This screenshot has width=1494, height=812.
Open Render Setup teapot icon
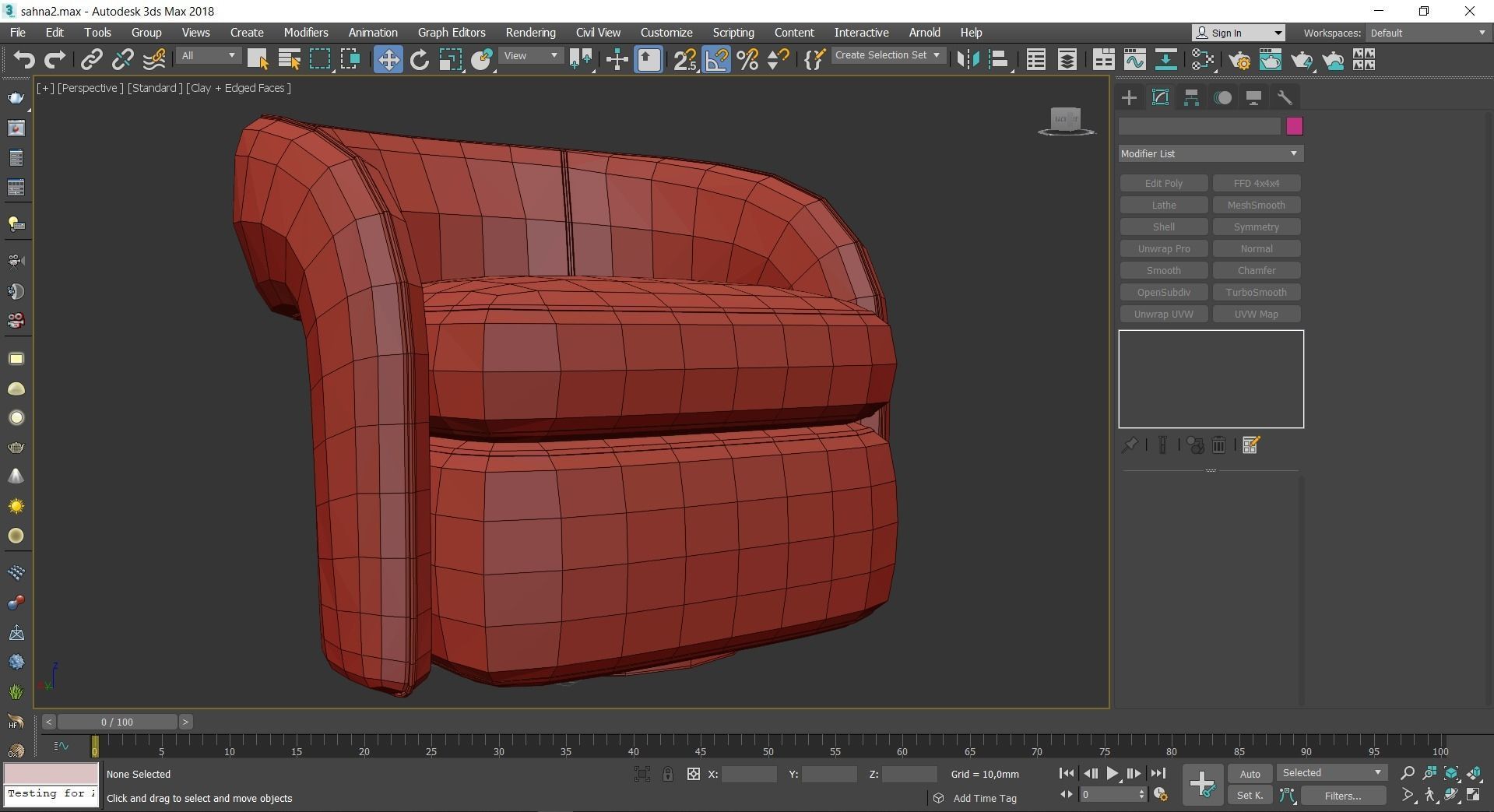pyautogui.click(x=1239, y=60)
